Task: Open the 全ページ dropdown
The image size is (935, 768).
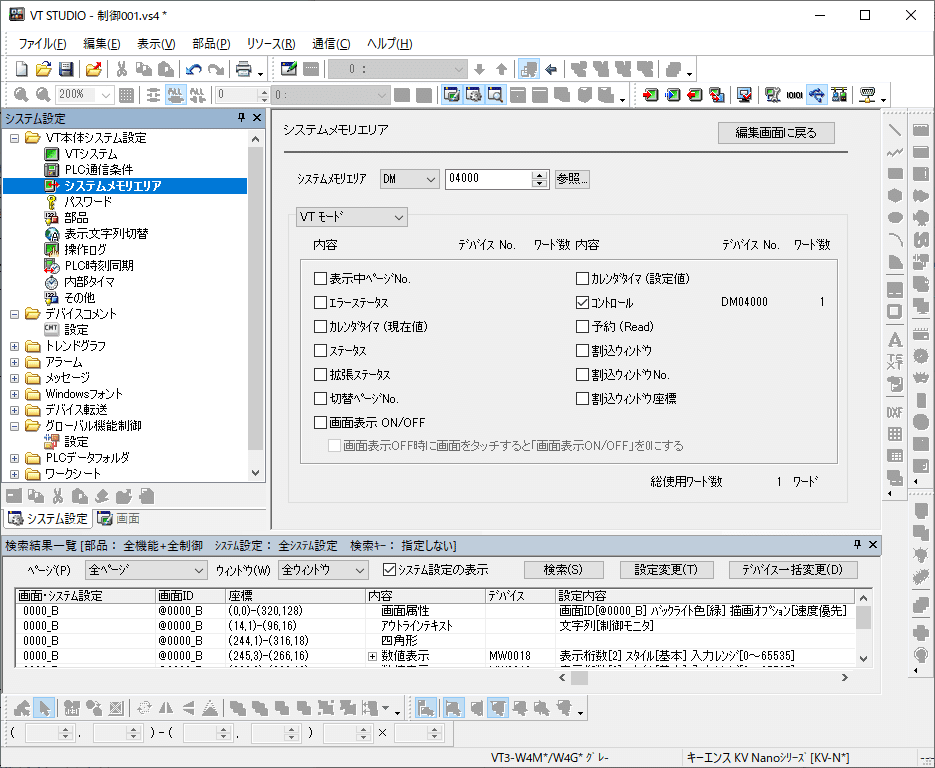Action: pyautogui.click(x=146, y=571)
